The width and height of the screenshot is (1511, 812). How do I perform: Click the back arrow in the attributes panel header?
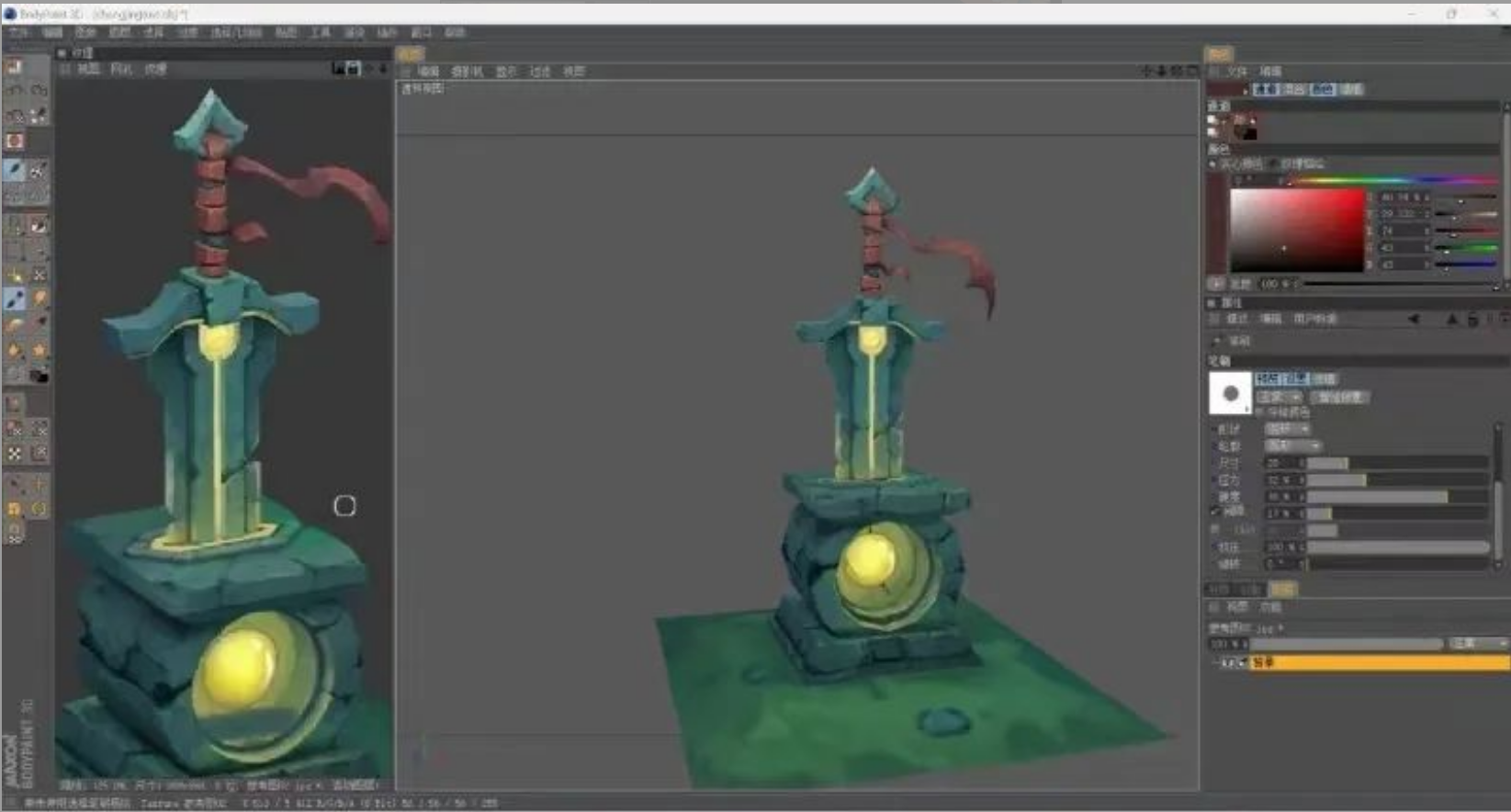click(x=1414, y=319)
